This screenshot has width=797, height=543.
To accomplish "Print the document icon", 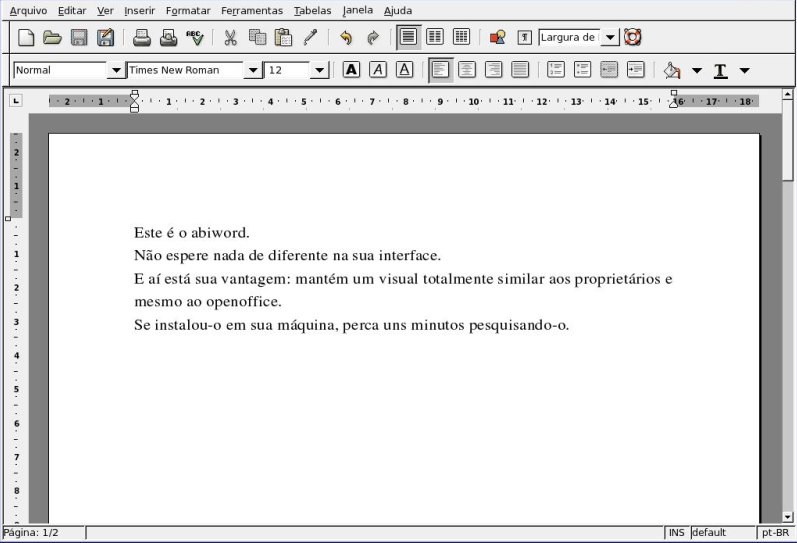I will tap(142, 37).
